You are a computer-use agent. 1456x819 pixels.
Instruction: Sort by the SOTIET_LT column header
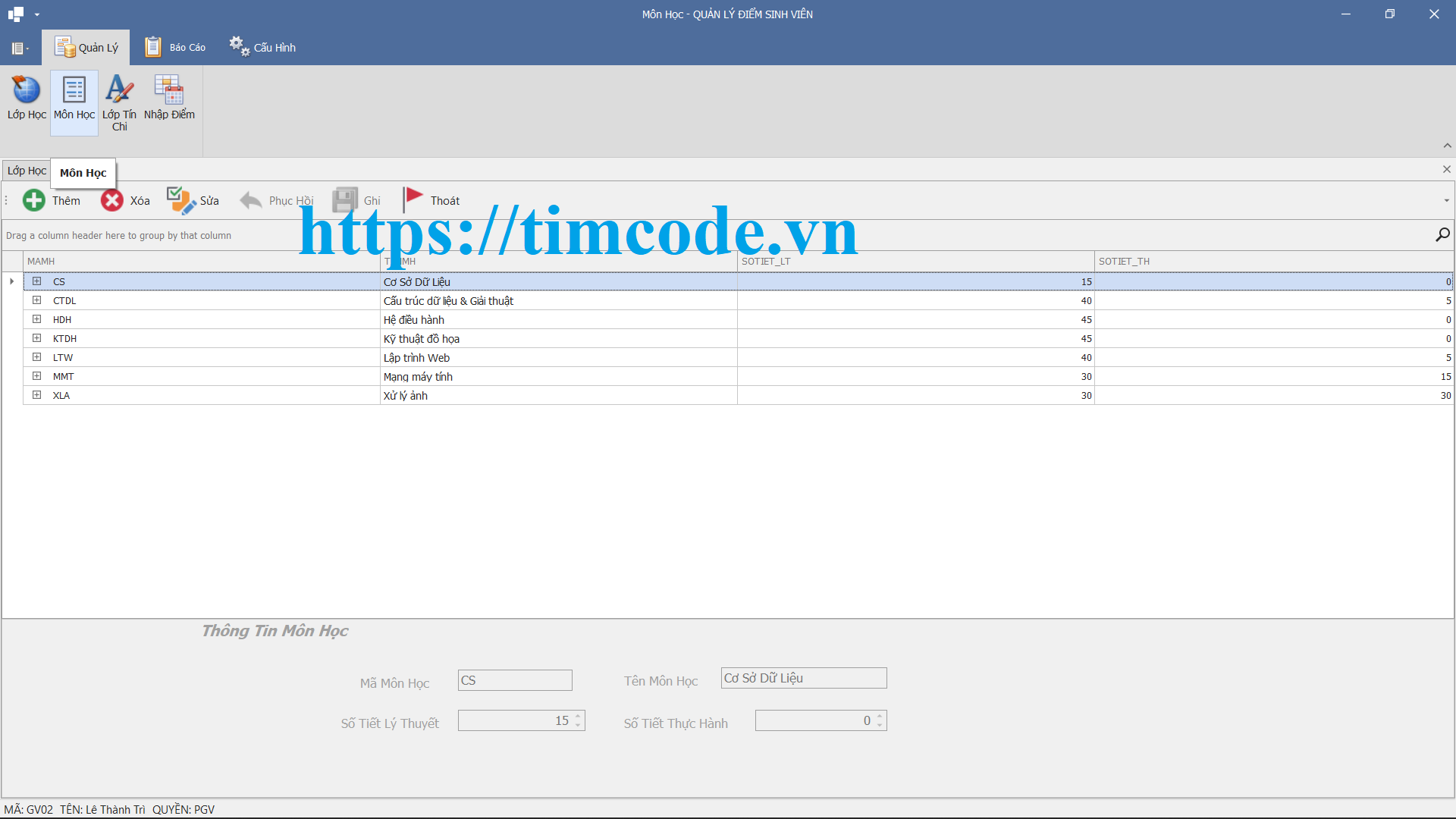(x=916, y=262)
